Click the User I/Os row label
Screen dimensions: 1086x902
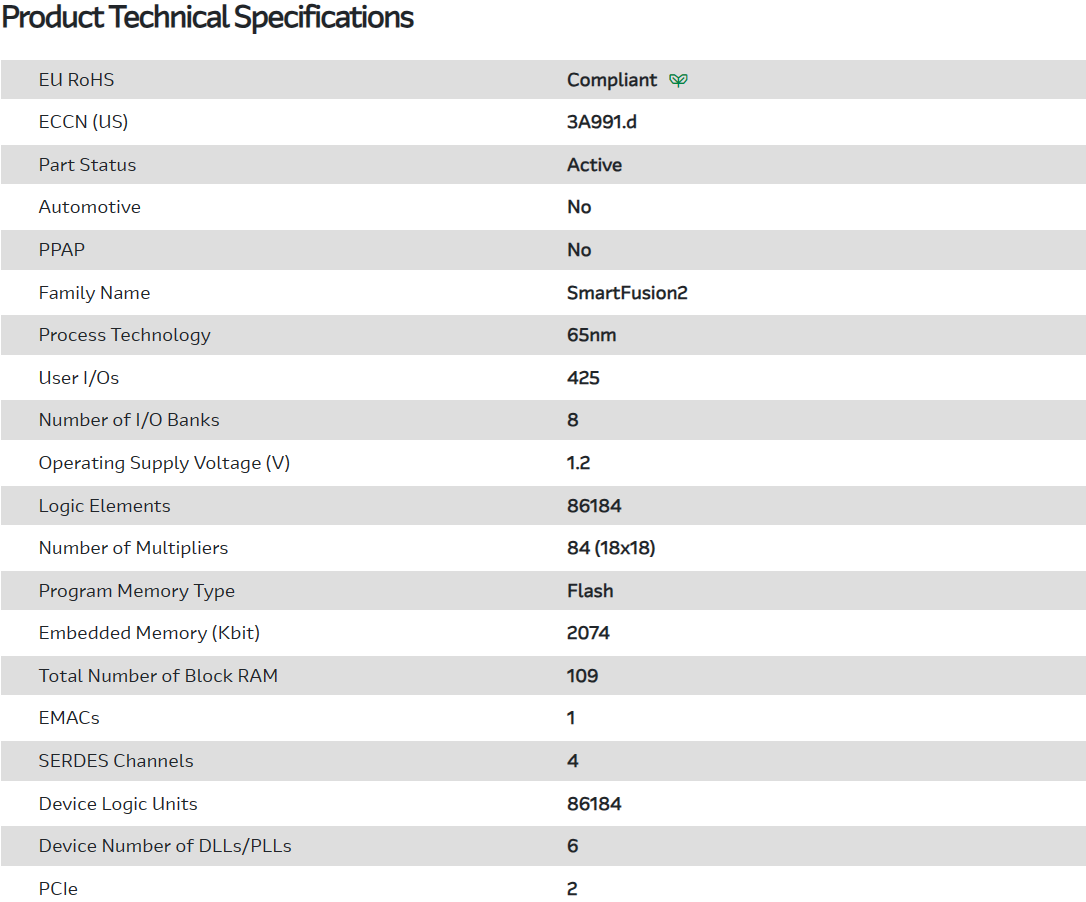tap(79, 378)
